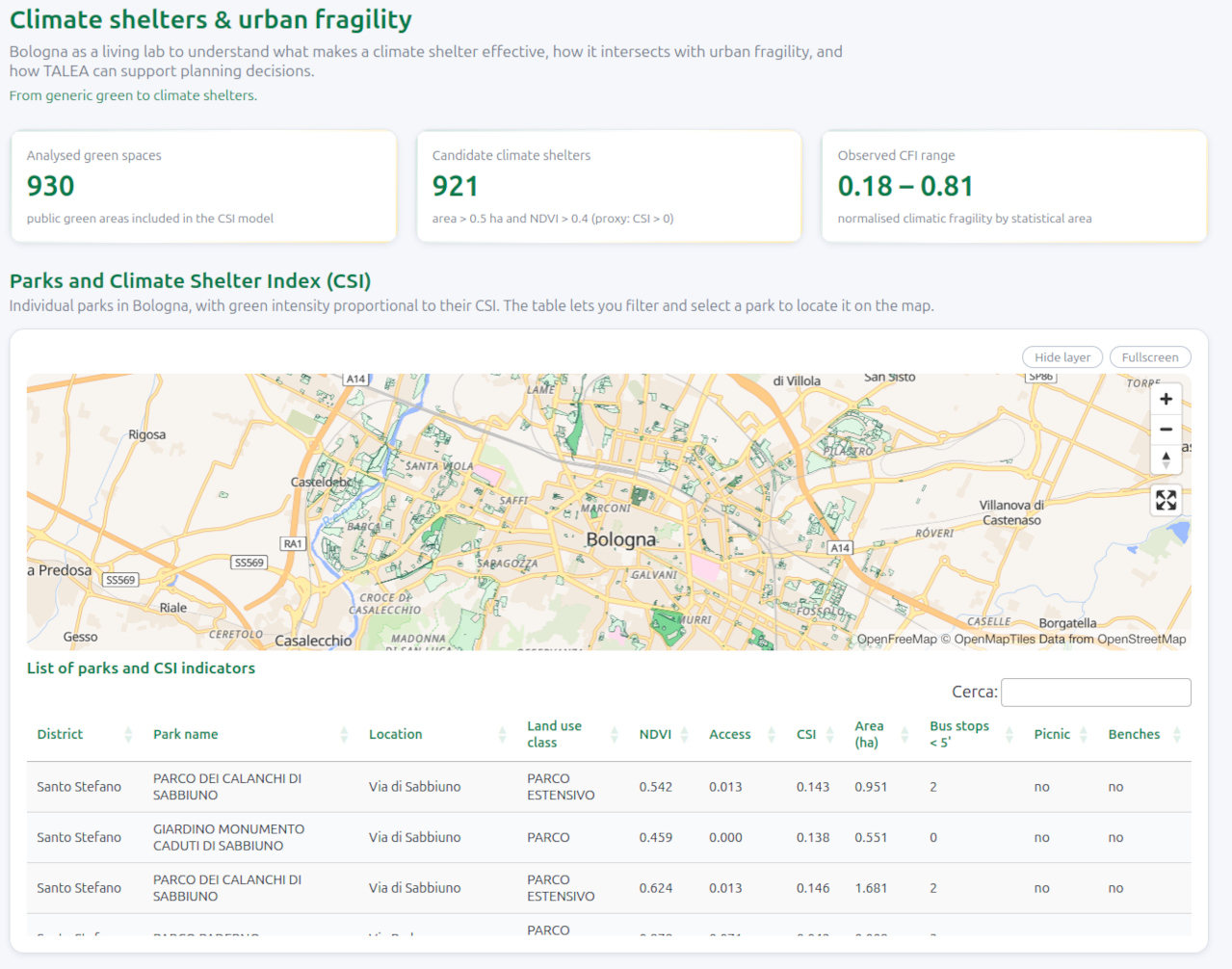Sort by Area (ha) column header
Screen dimensions: 1232x969
(869, 734)
